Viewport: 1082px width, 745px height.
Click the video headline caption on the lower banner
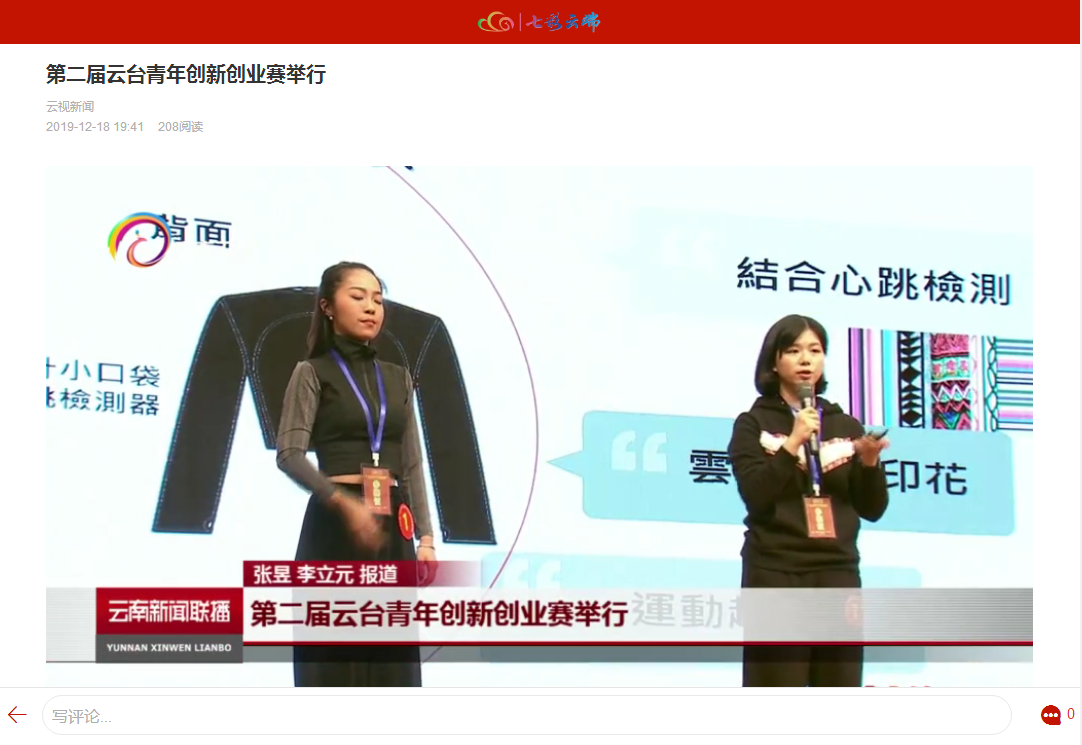tap(438, 612)
